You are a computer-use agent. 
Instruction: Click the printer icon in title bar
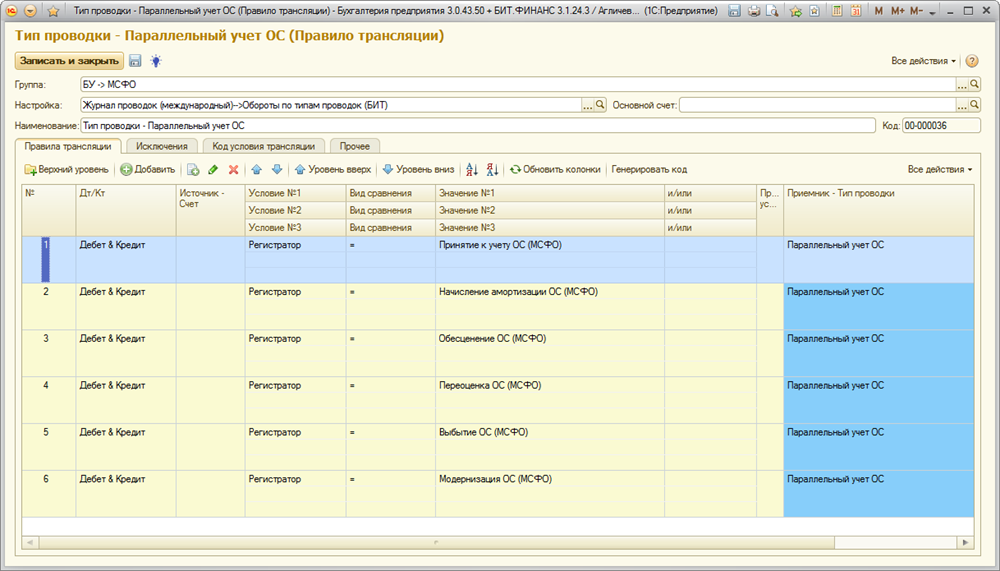(x=753, y=11)
